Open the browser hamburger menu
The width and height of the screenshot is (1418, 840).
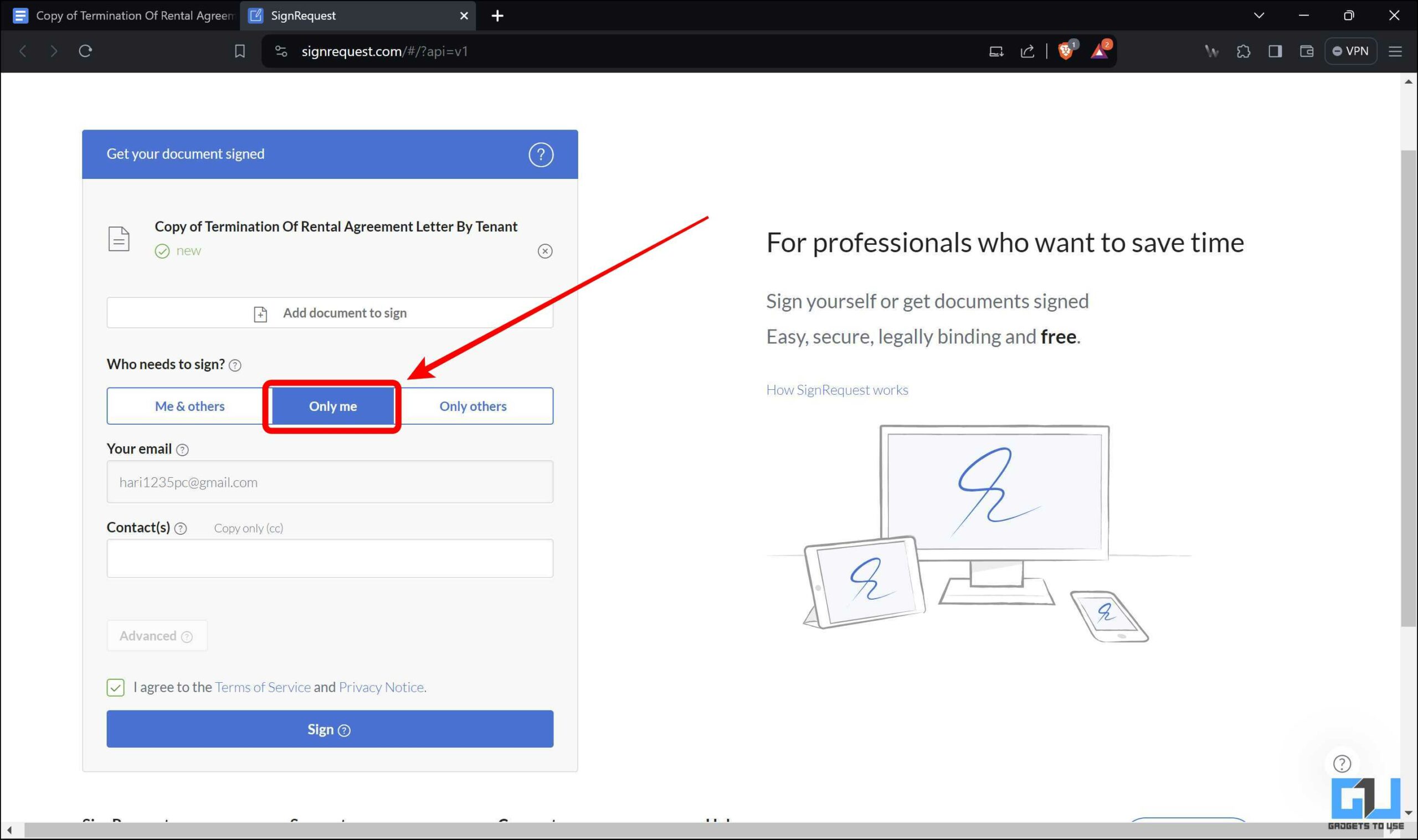coord(1395,51)
